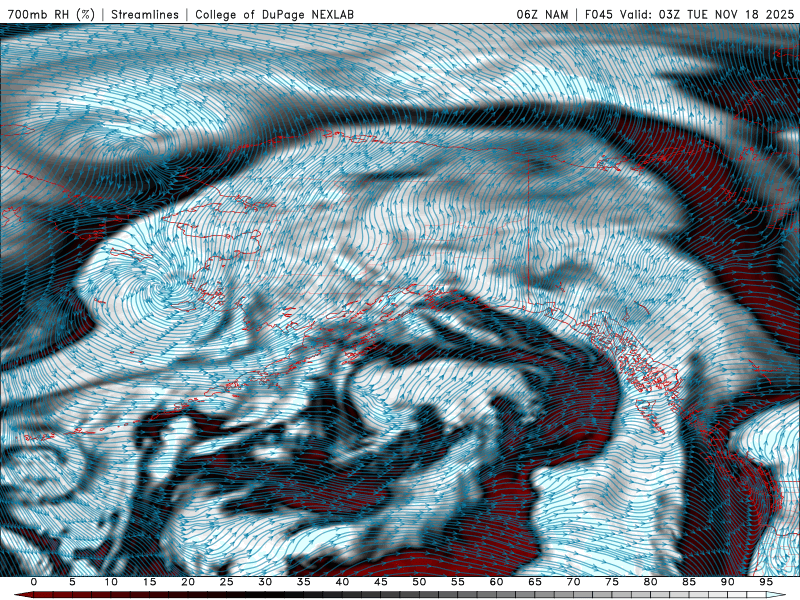Screen dimensions: 800x600
Task: Click the 'F045' forecast hour label
Action: pos(599,14)
